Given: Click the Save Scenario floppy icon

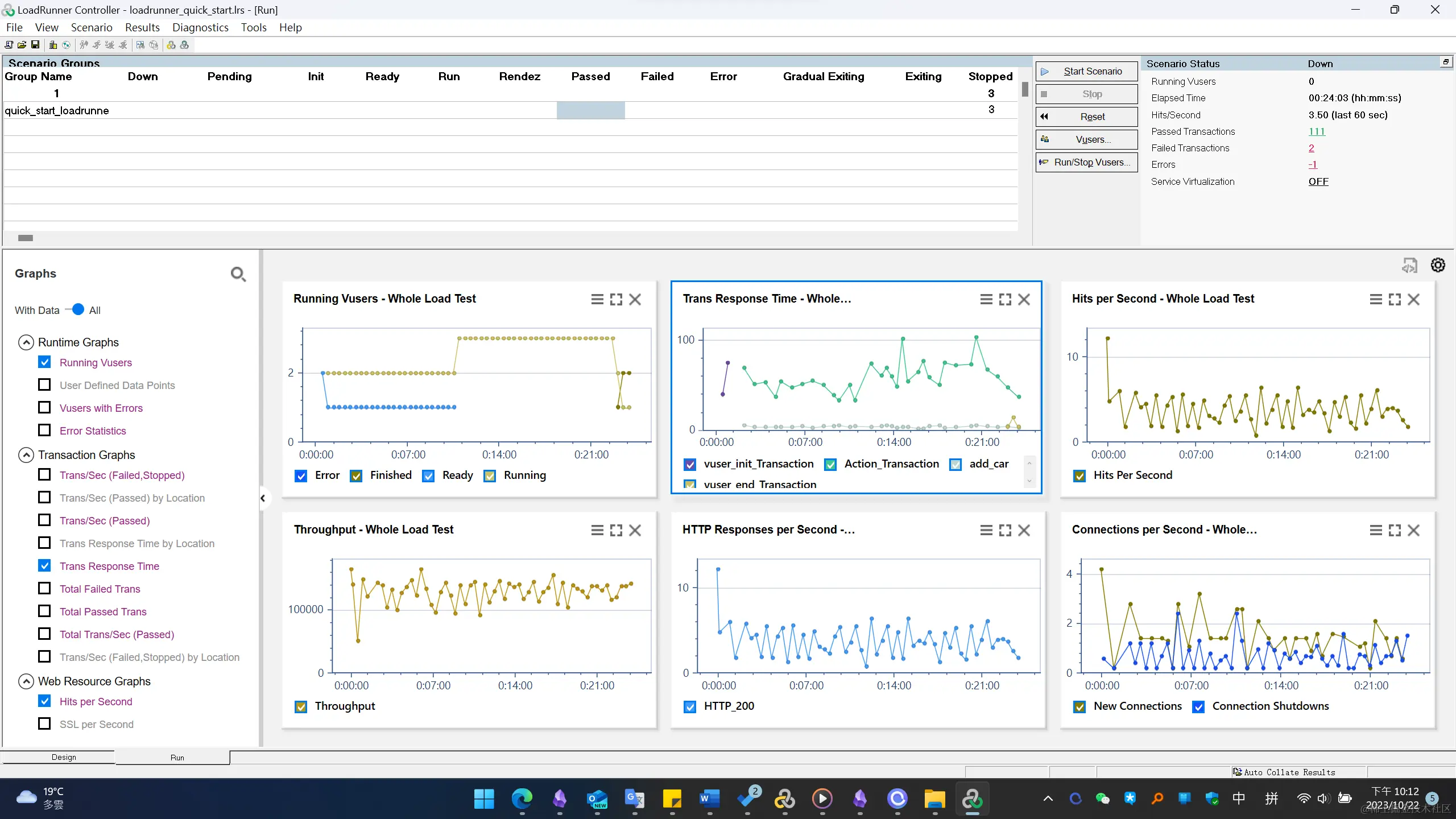Looking at the screenshot, I should click(35, 44).
